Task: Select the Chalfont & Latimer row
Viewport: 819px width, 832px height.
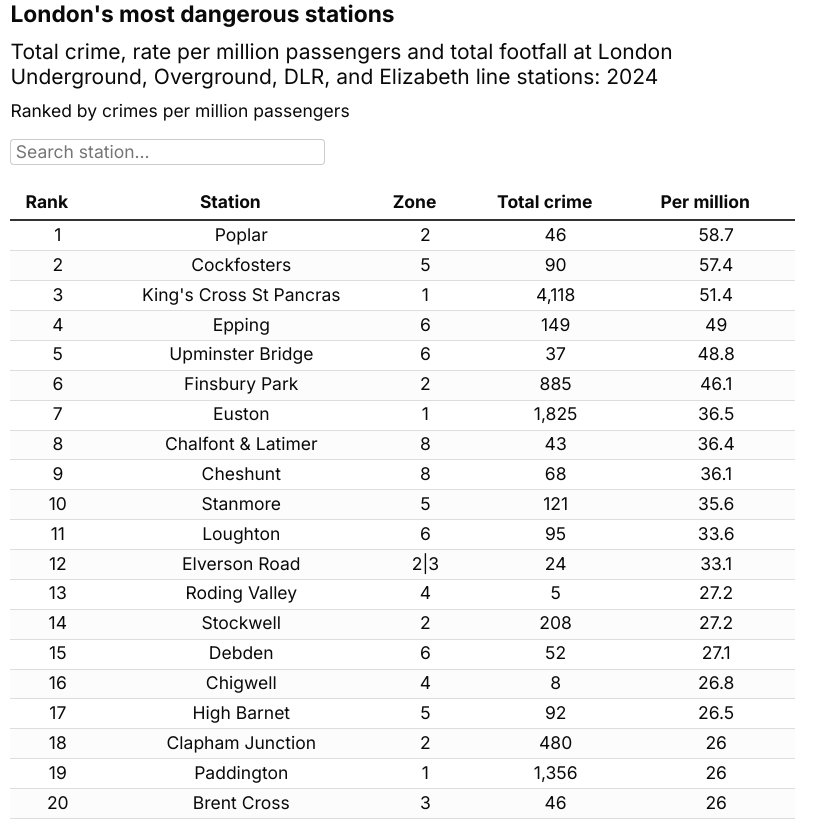Action: (x=403, y=445)
